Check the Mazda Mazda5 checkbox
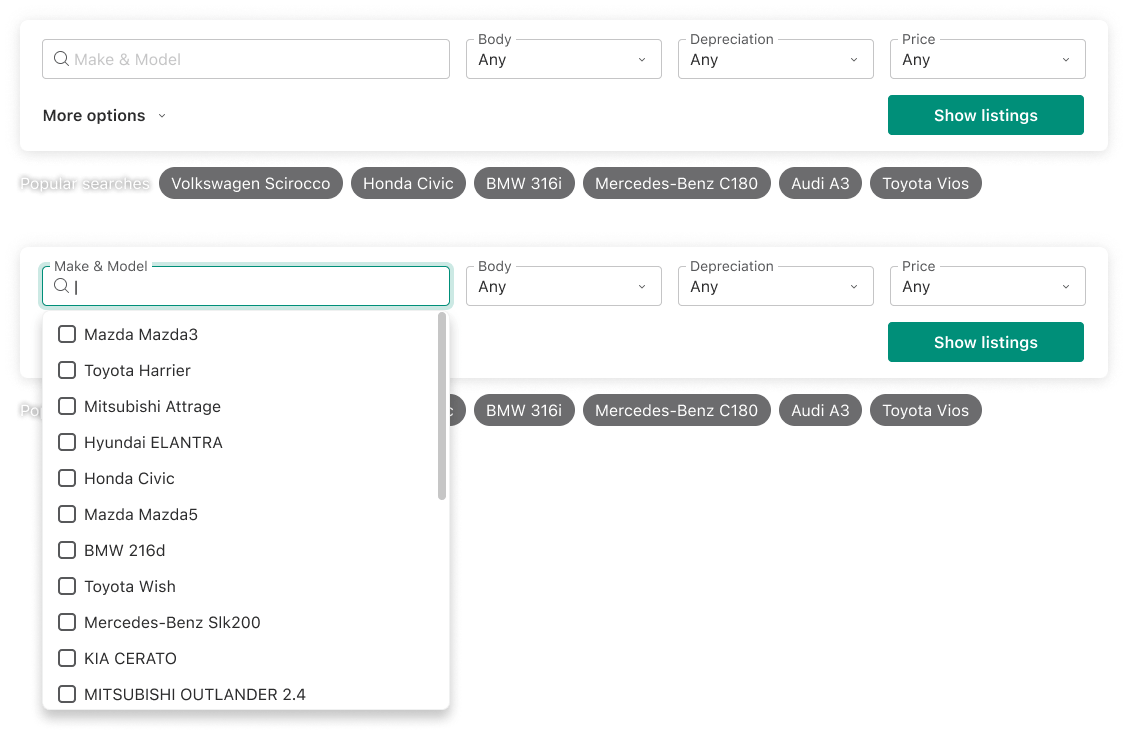 [x=67, y=514]
